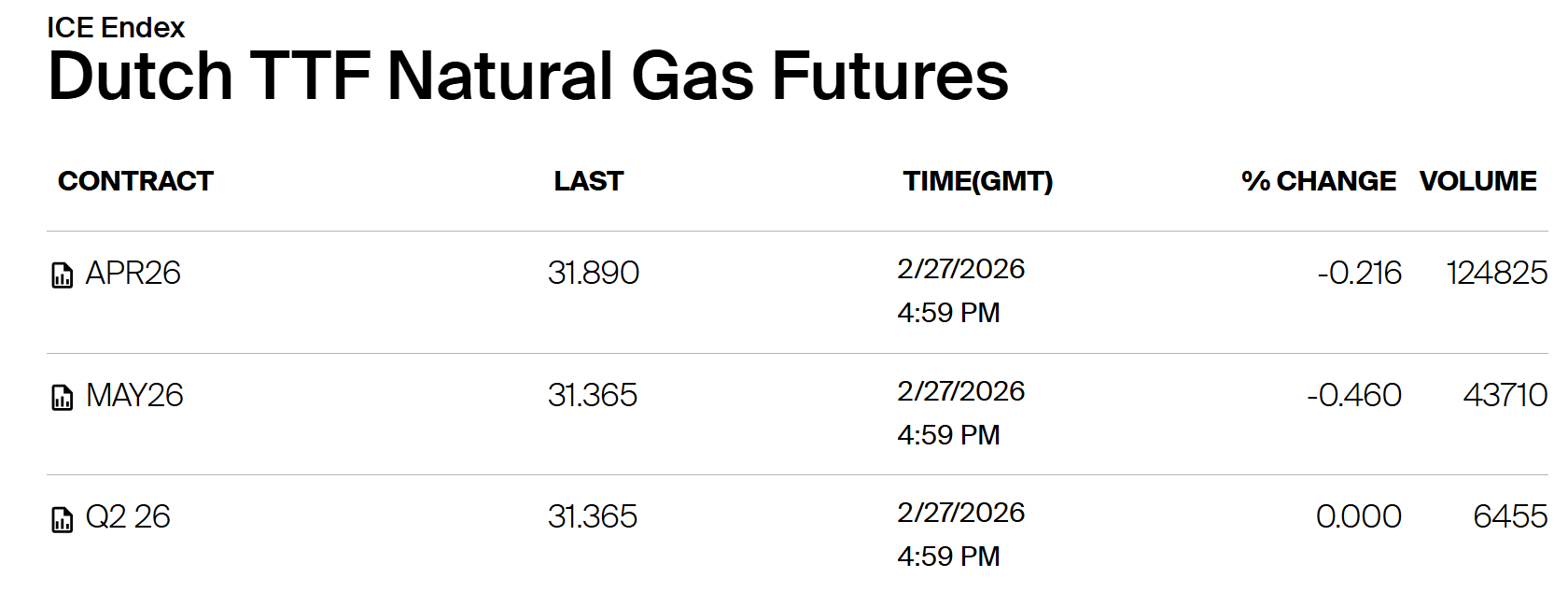Click the chart icon beside APR26
The height and width of the screenshot is (592, 1568).
coord(62,275)
